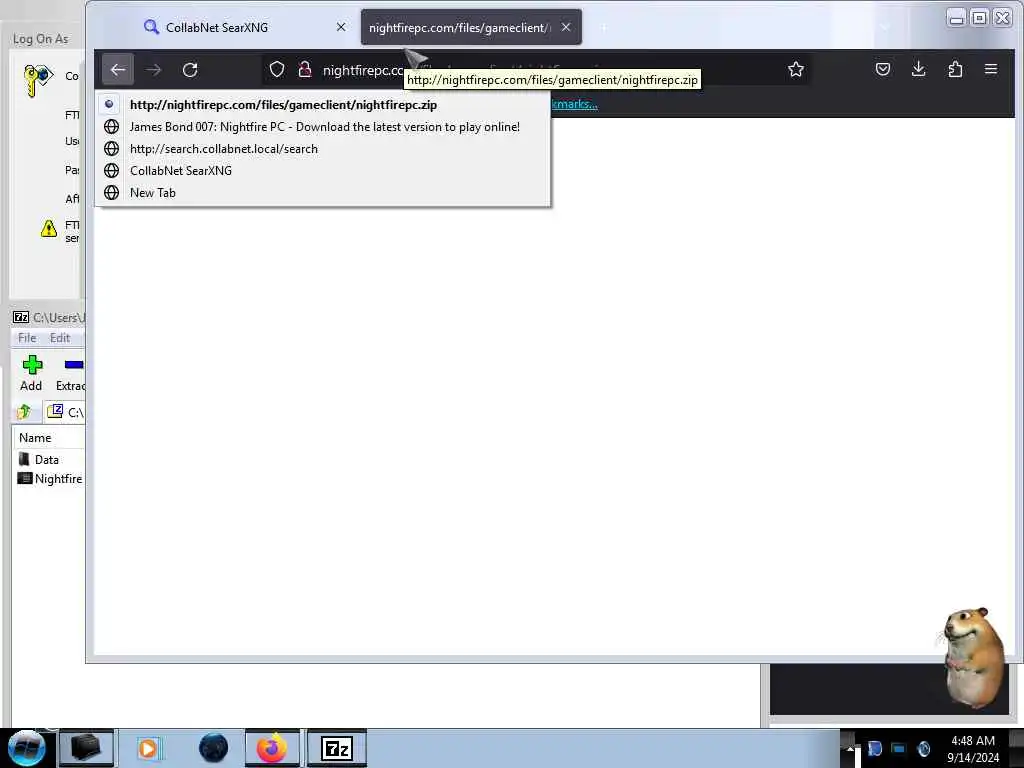Open the black box taskbar application

coord(86,748)
